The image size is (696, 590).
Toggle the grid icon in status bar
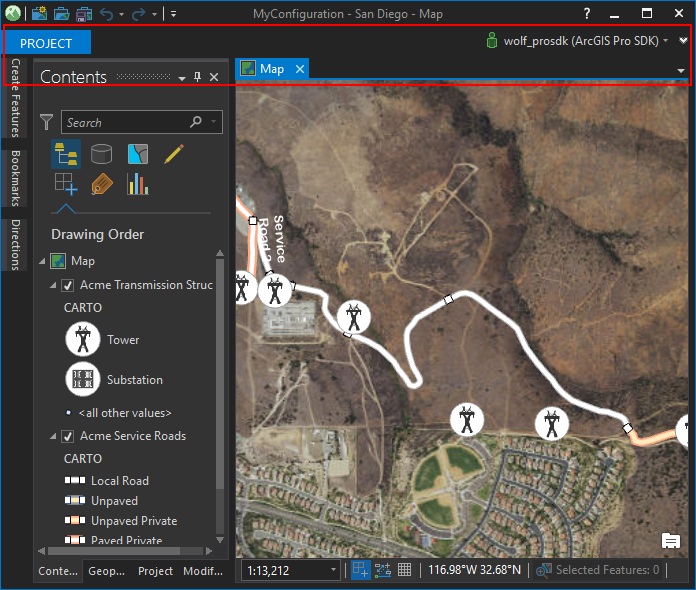coord(404,570)
